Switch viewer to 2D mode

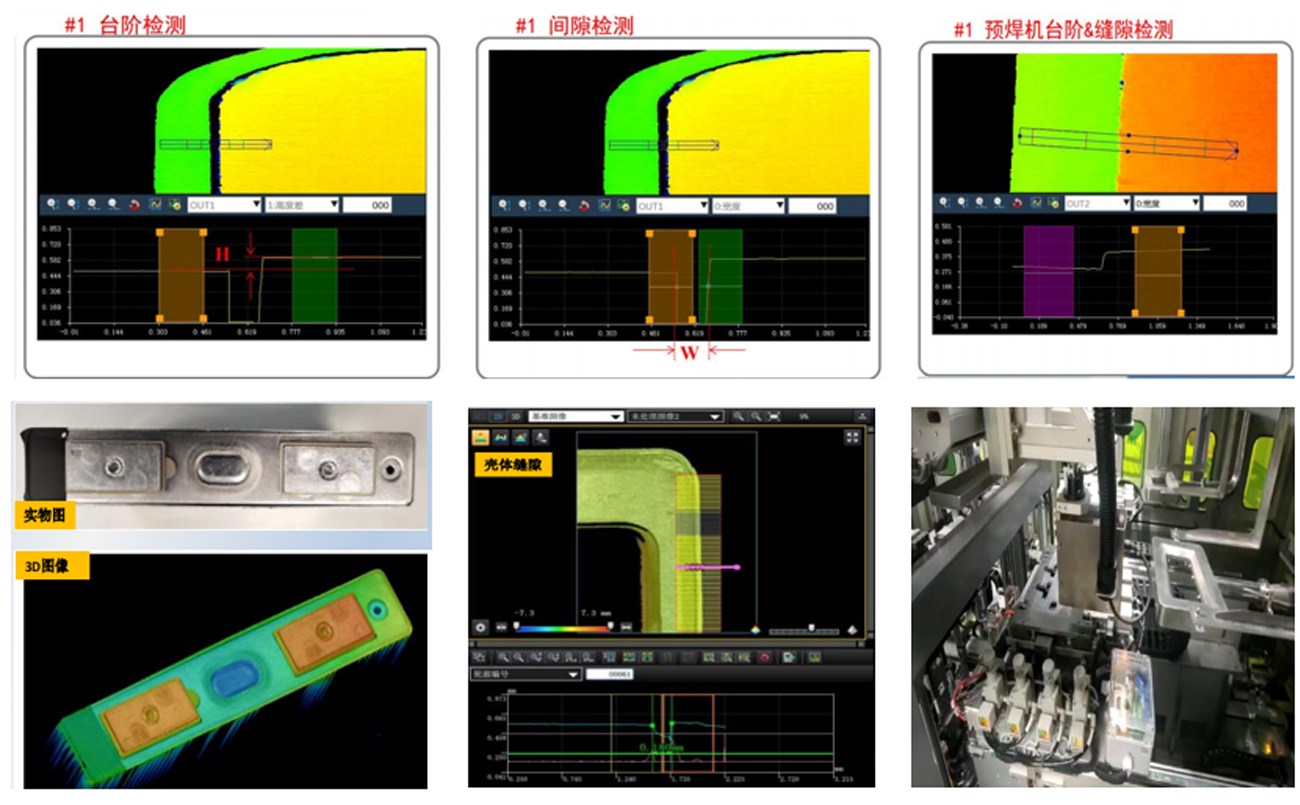(x=498, y=416)
